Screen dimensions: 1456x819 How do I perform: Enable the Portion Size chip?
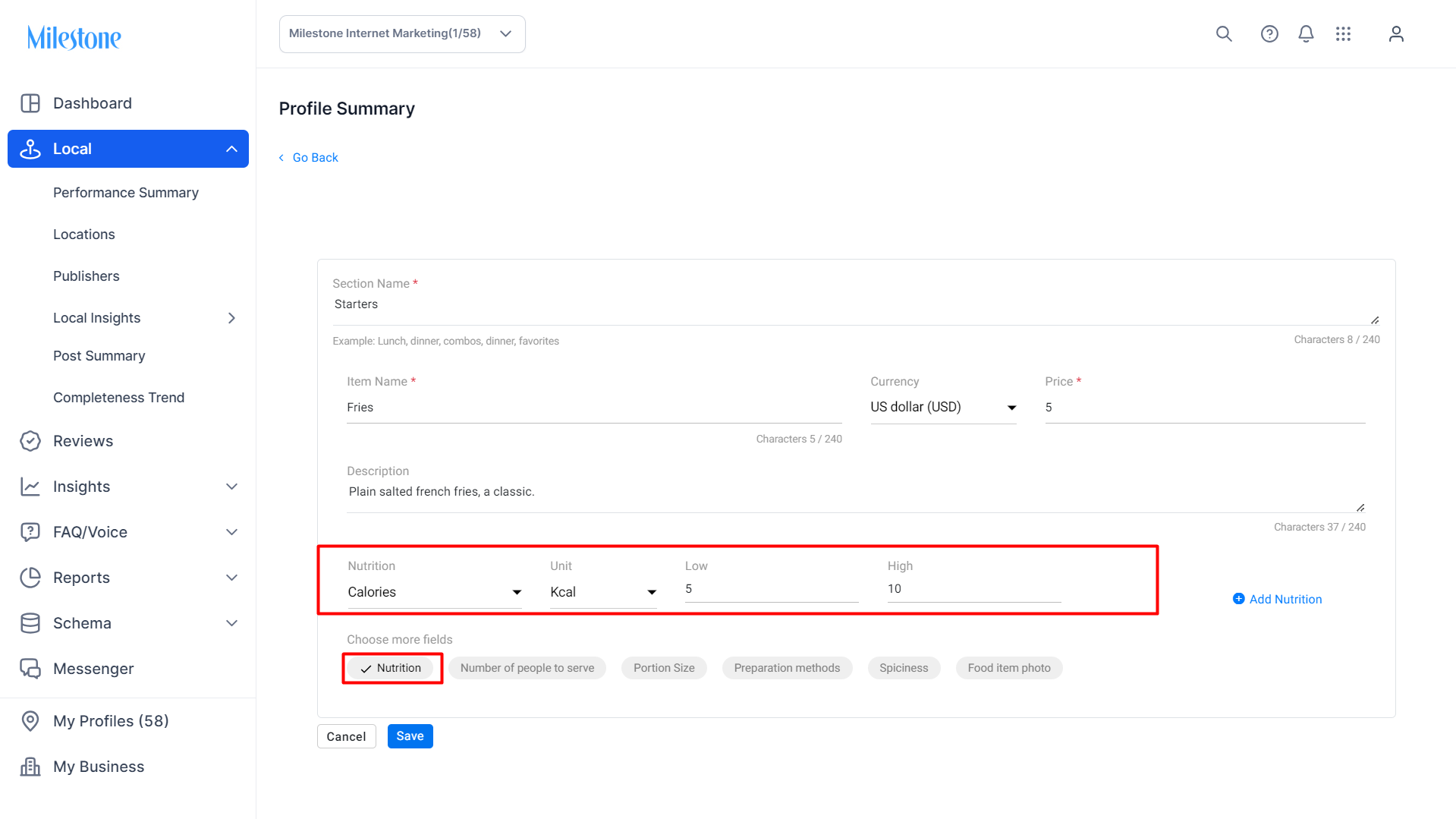(664, 668)
